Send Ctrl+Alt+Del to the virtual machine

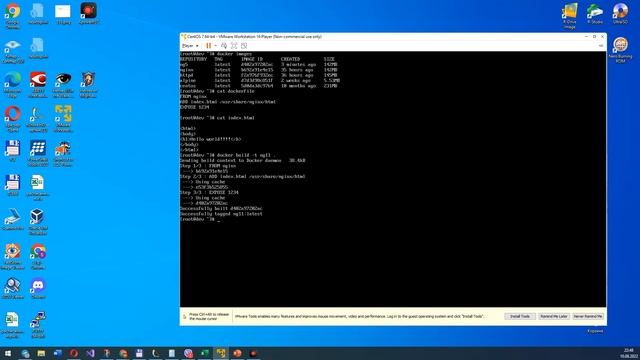tap(224, 46)
